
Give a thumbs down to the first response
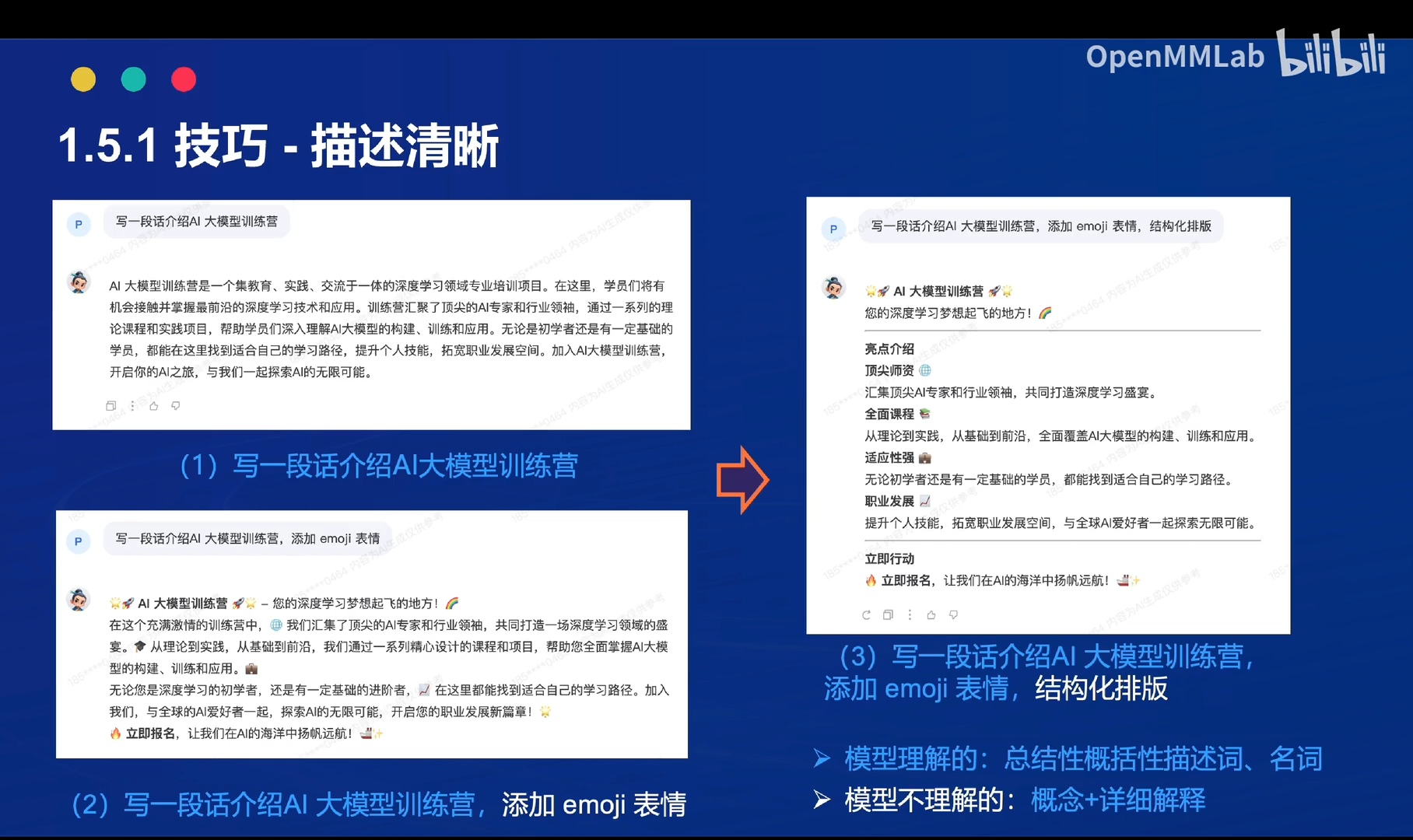(x=176, y=405)
